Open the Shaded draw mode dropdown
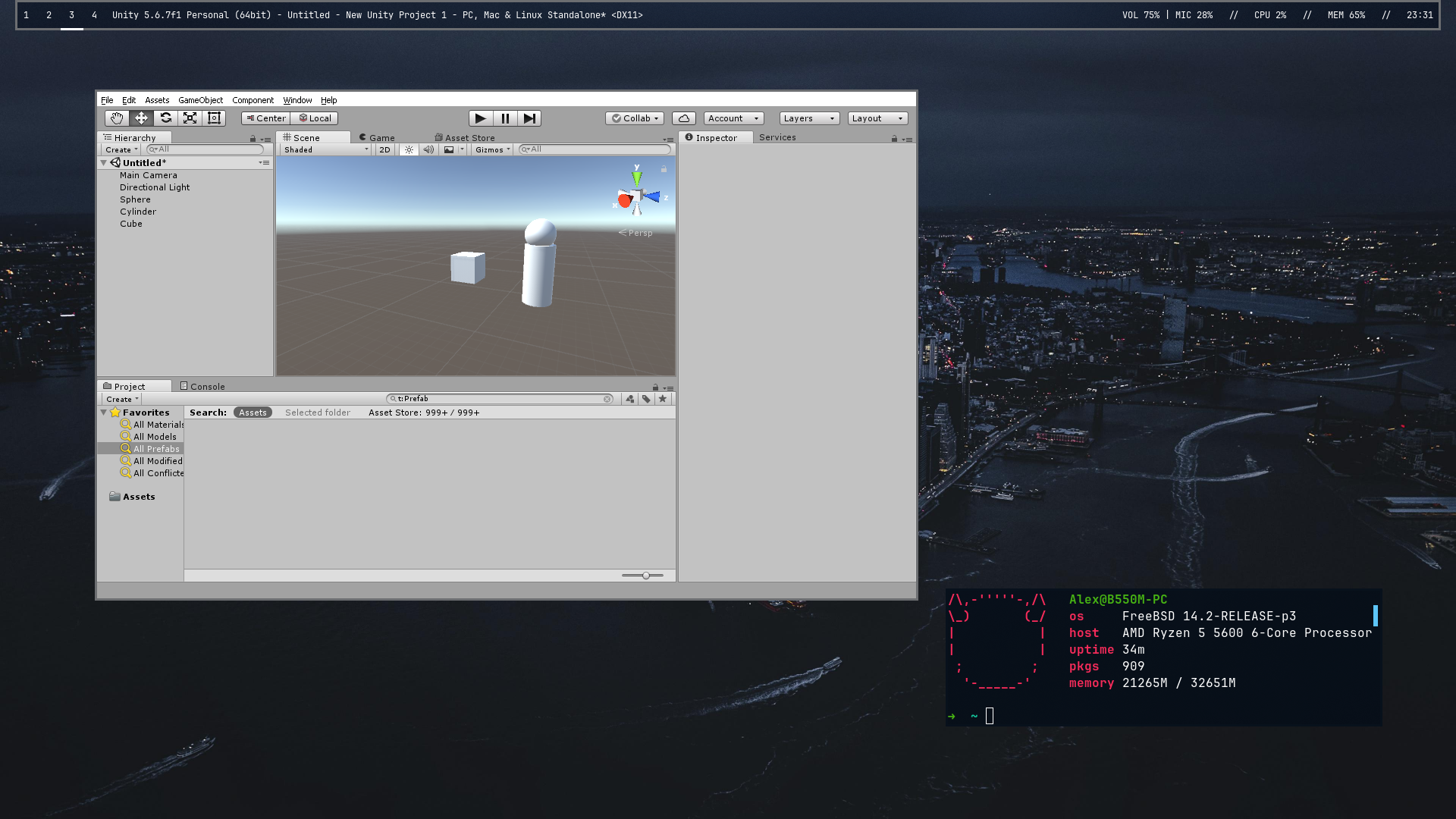The image size is (1456, 819). [325, 150]
